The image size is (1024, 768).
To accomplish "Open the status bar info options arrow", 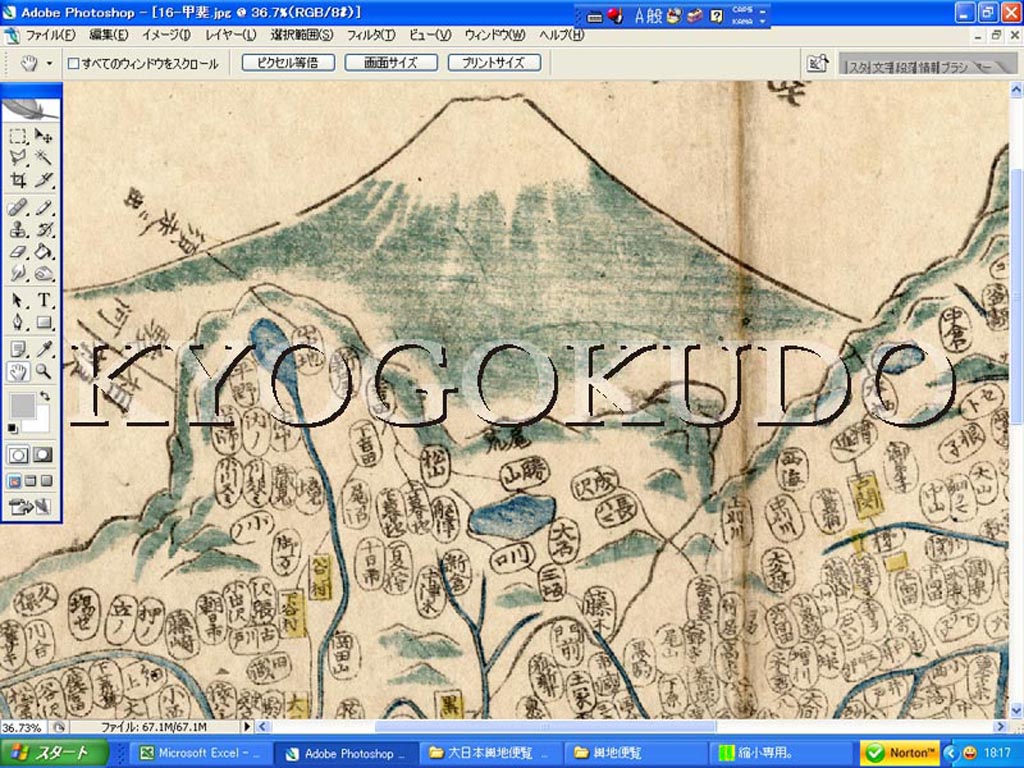I will point(247,726).
